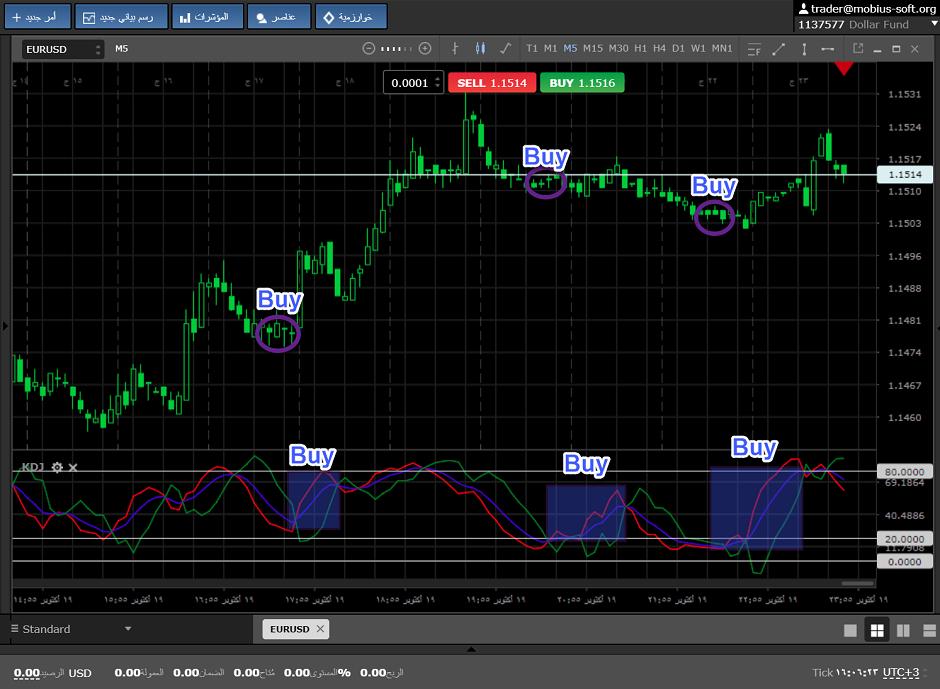Adjust the 0.0001 volume stepper arrows
Image resolution: width=940 pixels, height=689 pixels.
tap(438, 83)
